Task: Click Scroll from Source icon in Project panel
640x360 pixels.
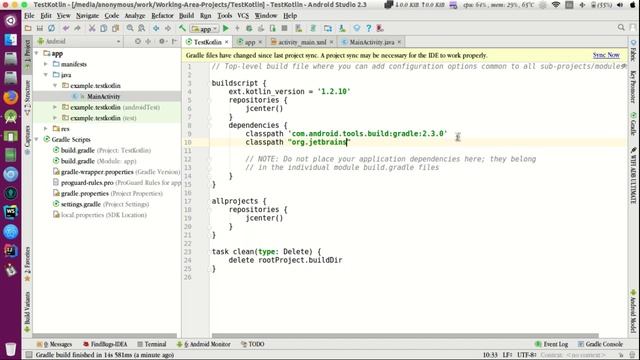Action: [138, 41]
